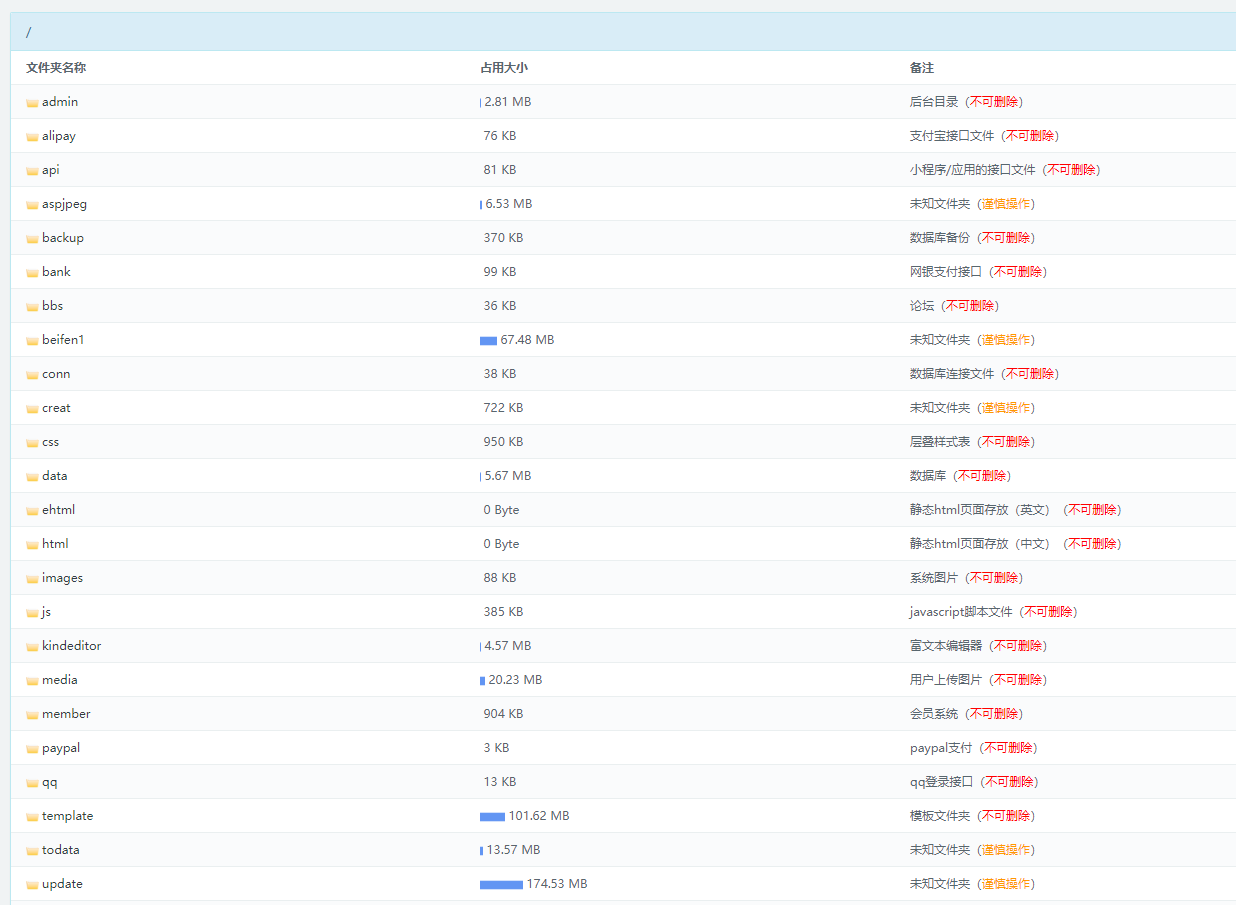Open the paypal folder entry

tap(61, 748)
